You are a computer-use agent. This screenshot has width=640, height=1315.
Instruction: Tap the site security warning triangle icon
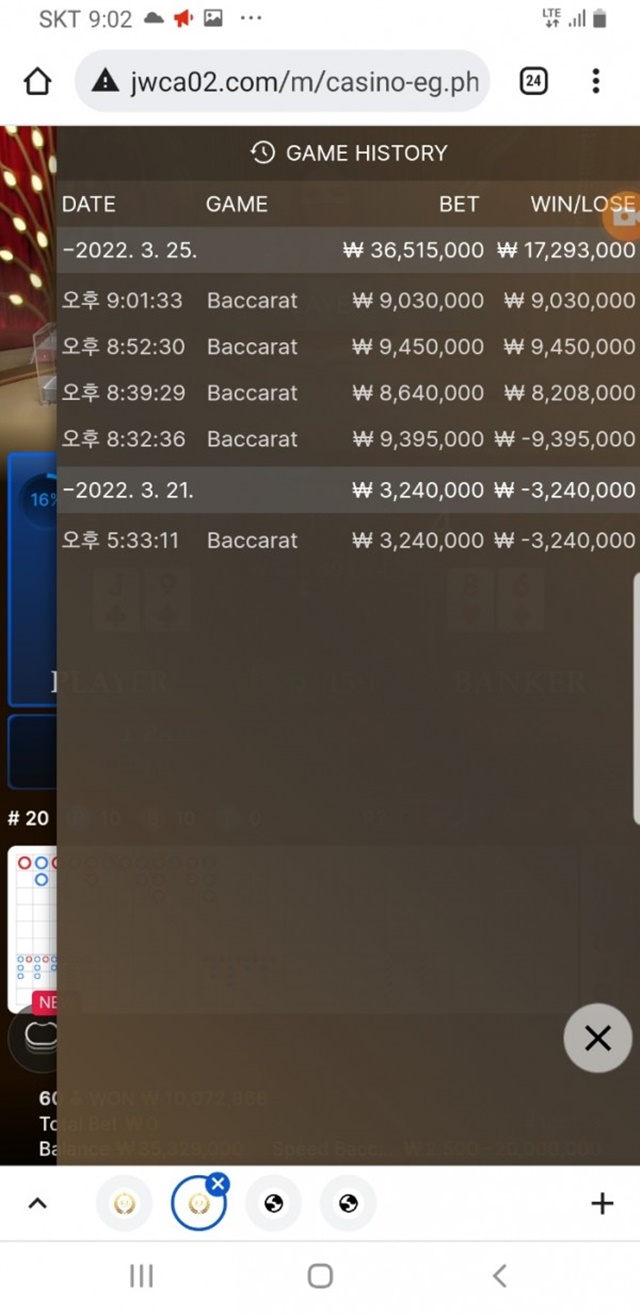[x=105, y=81]
